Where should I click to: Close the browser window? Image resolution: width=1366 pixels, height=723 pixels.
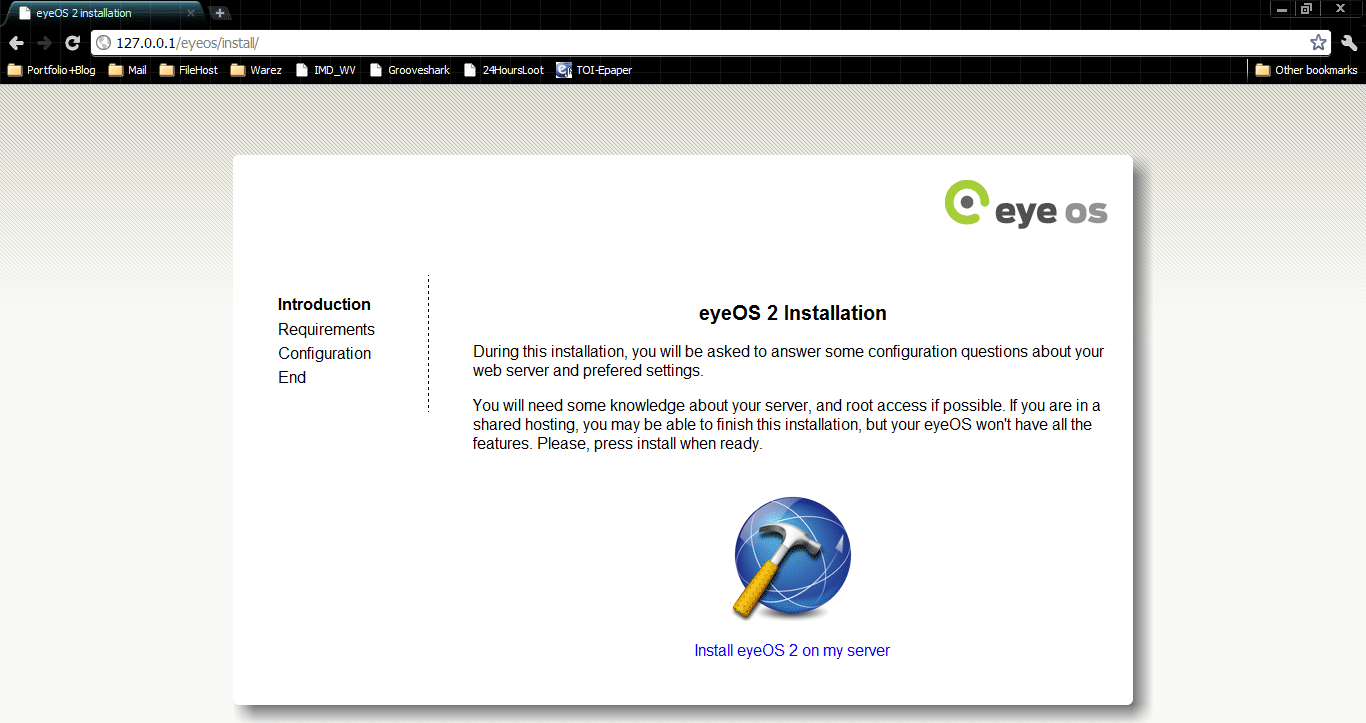[x=1341, y=9]
